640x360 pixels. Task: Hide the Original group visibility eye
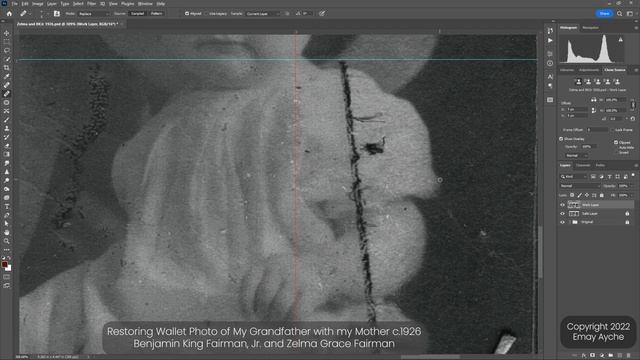(562, 222)
